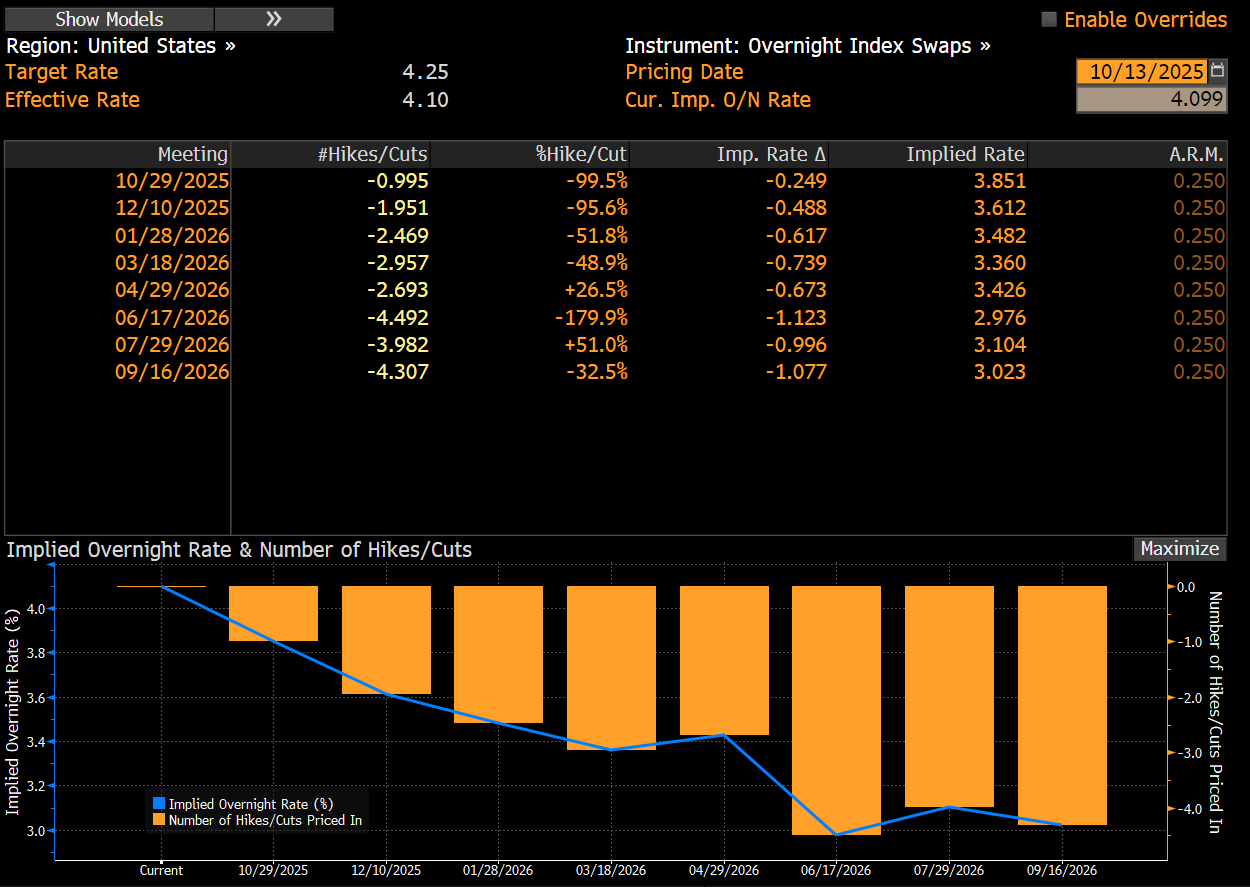Sort by the Meeting column header
Viewport: 1250px width, 887px height.
click(192, 154)
